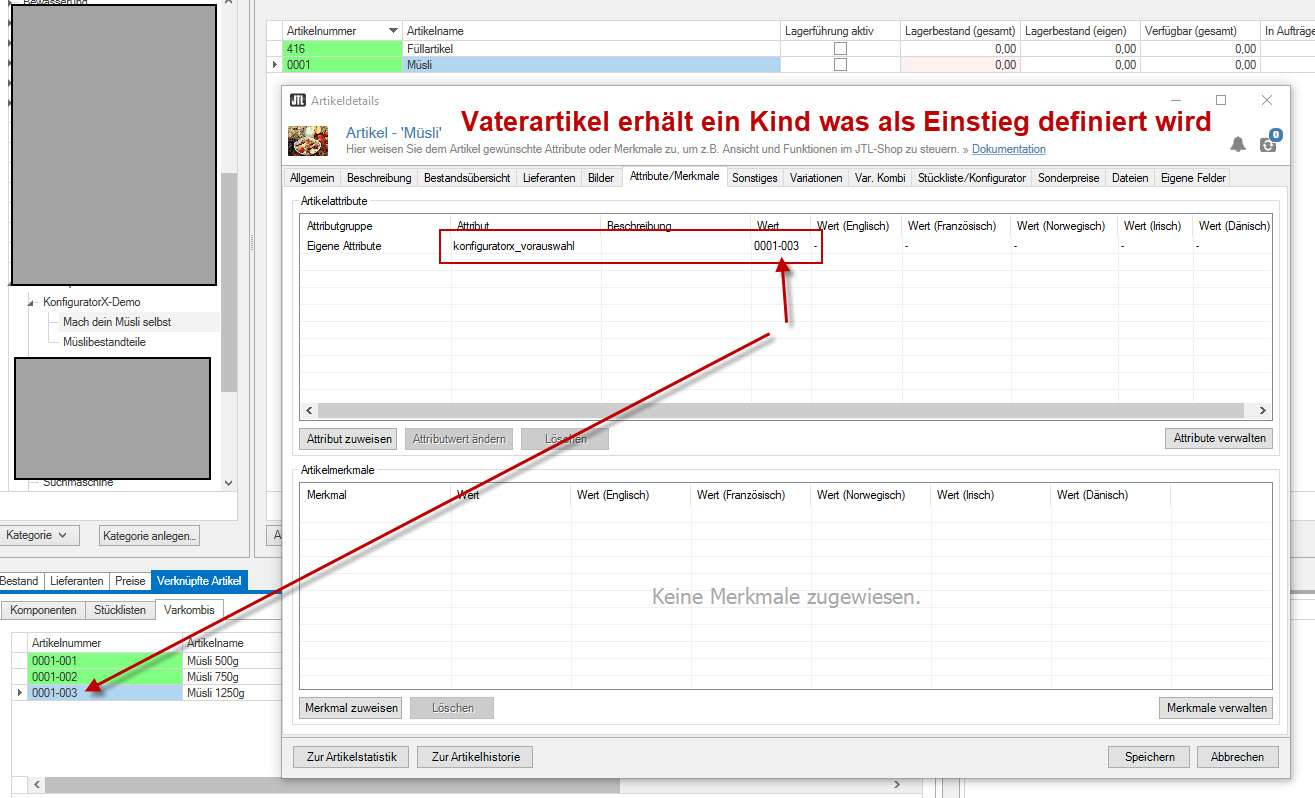Switch to the Preise bottom tab
The height and width of the screenshot is (798, 1315).
(x=130, y=580)
